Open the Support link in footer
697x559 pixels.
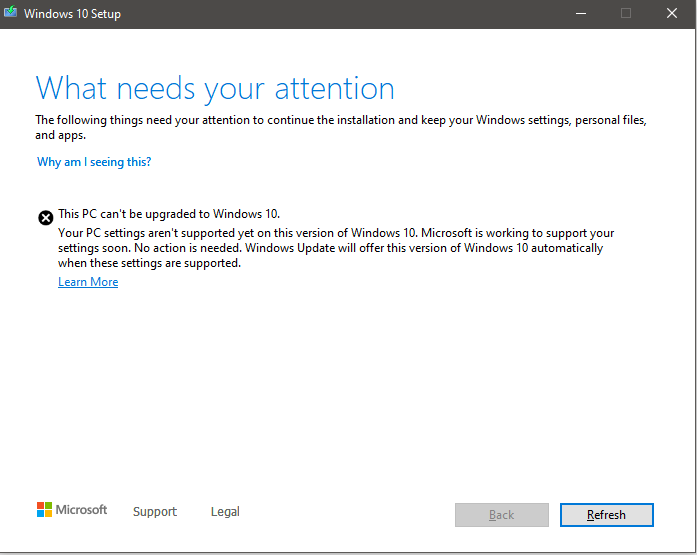155,511
